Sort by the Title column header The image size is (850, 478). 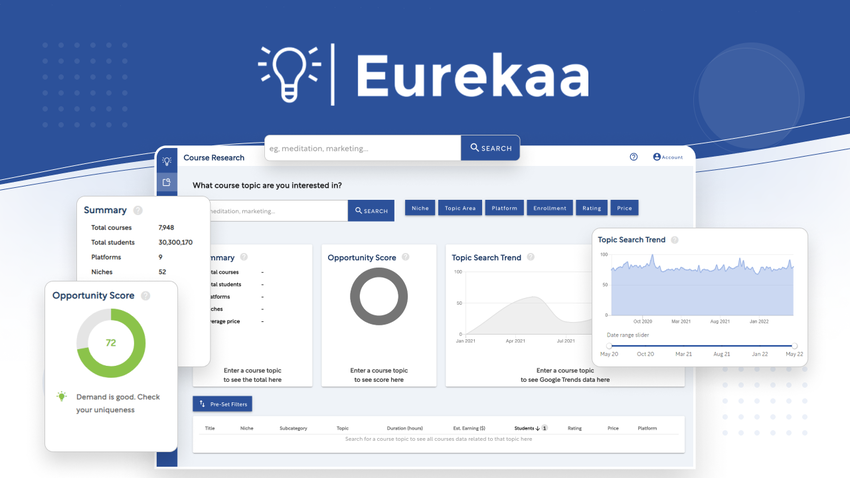click(x=210, y=428)
